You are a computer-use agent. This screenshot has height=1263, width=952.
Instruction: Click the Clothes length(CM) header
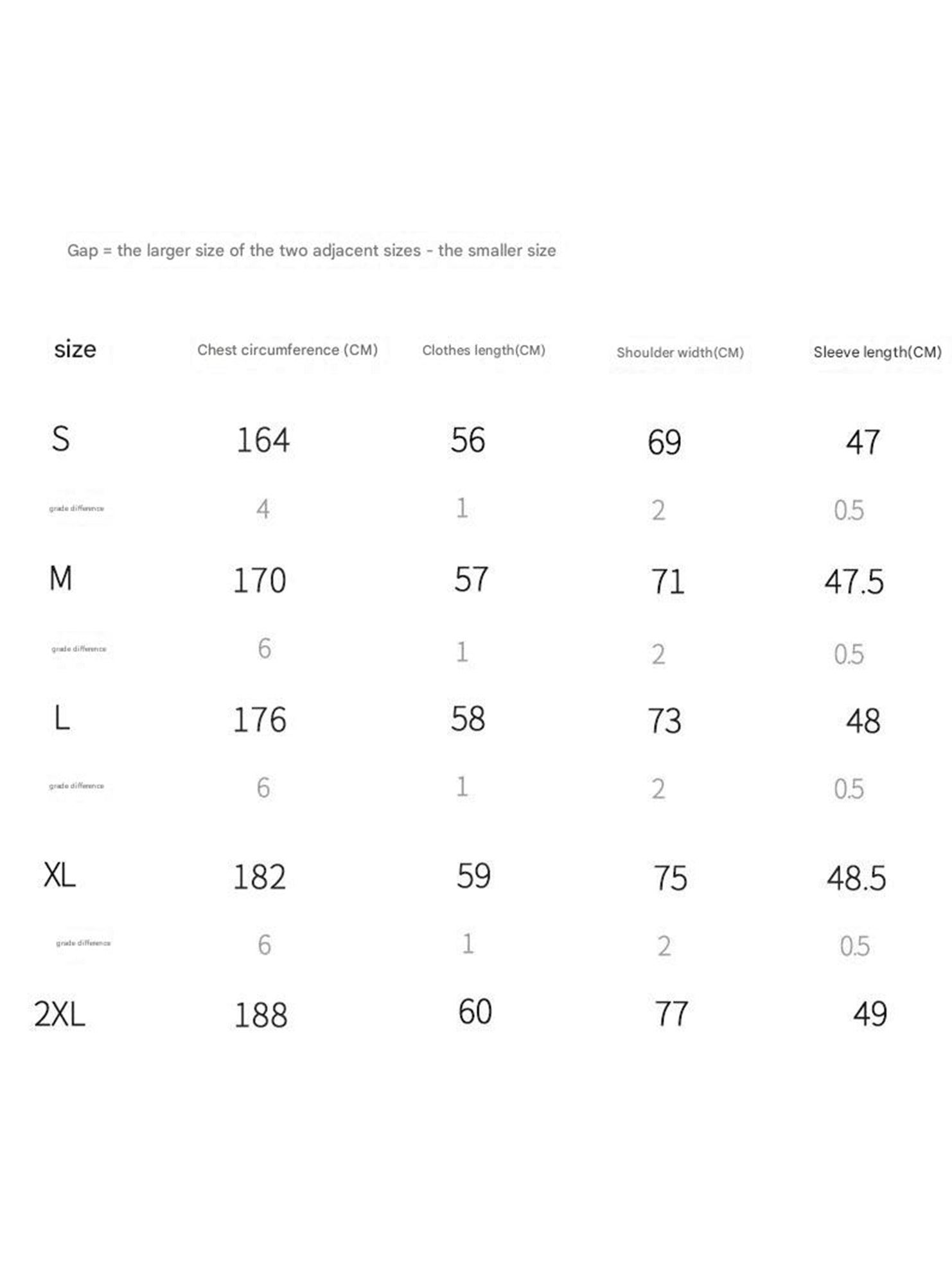(x=484, y=350)
